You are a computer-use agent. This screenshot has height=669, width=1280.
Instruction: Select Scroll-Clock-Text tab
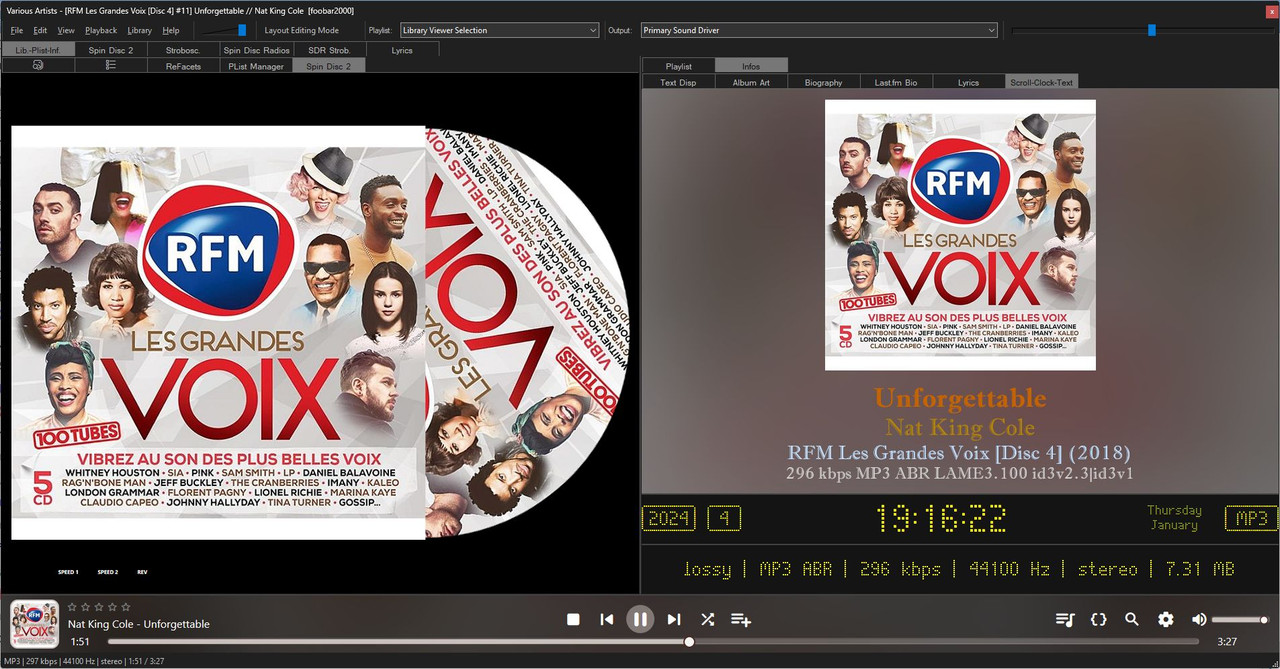click(1042, 82)
